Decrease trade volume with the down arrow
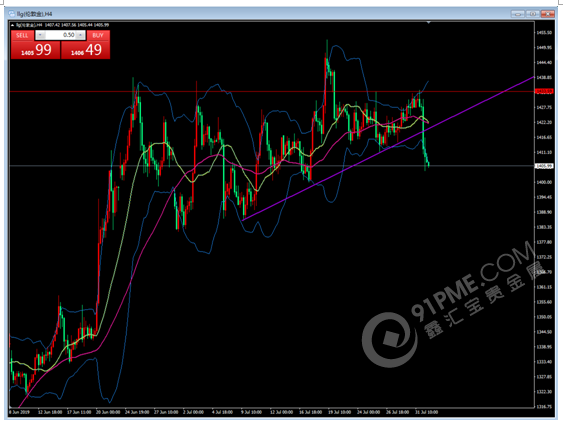 (40, 35)
